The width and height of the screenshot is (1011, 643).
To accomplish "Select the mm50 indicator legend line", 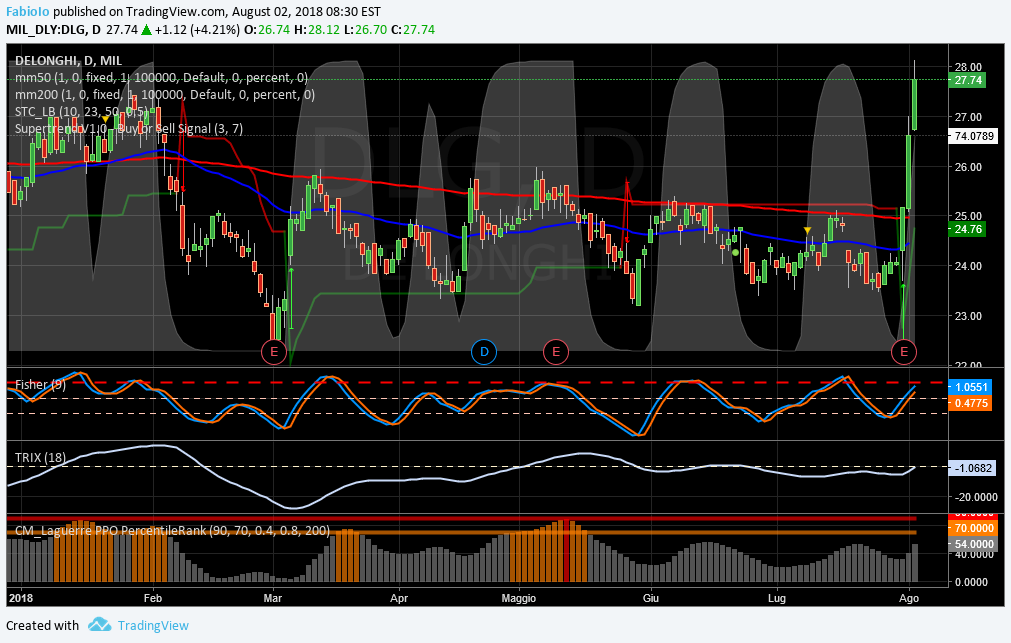I will coord(161,77).
